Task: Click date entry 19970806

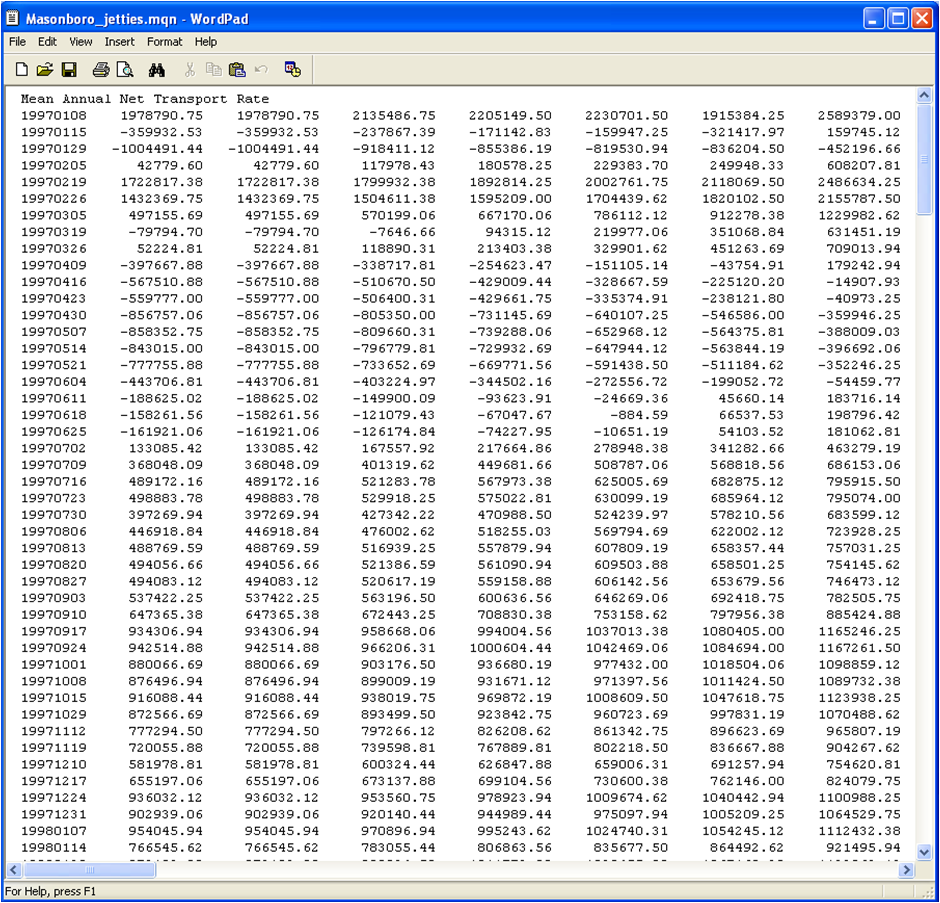Action: tap(54, 531)
